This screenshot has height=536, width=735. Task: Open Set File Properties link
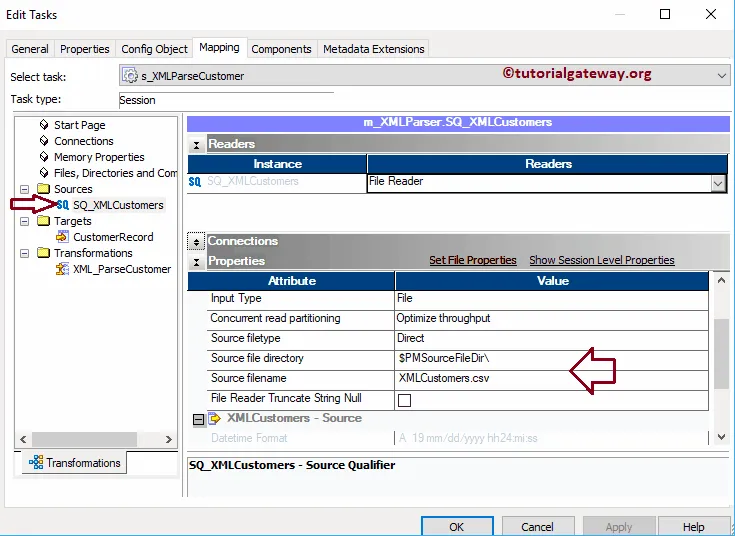click(472, 260)
